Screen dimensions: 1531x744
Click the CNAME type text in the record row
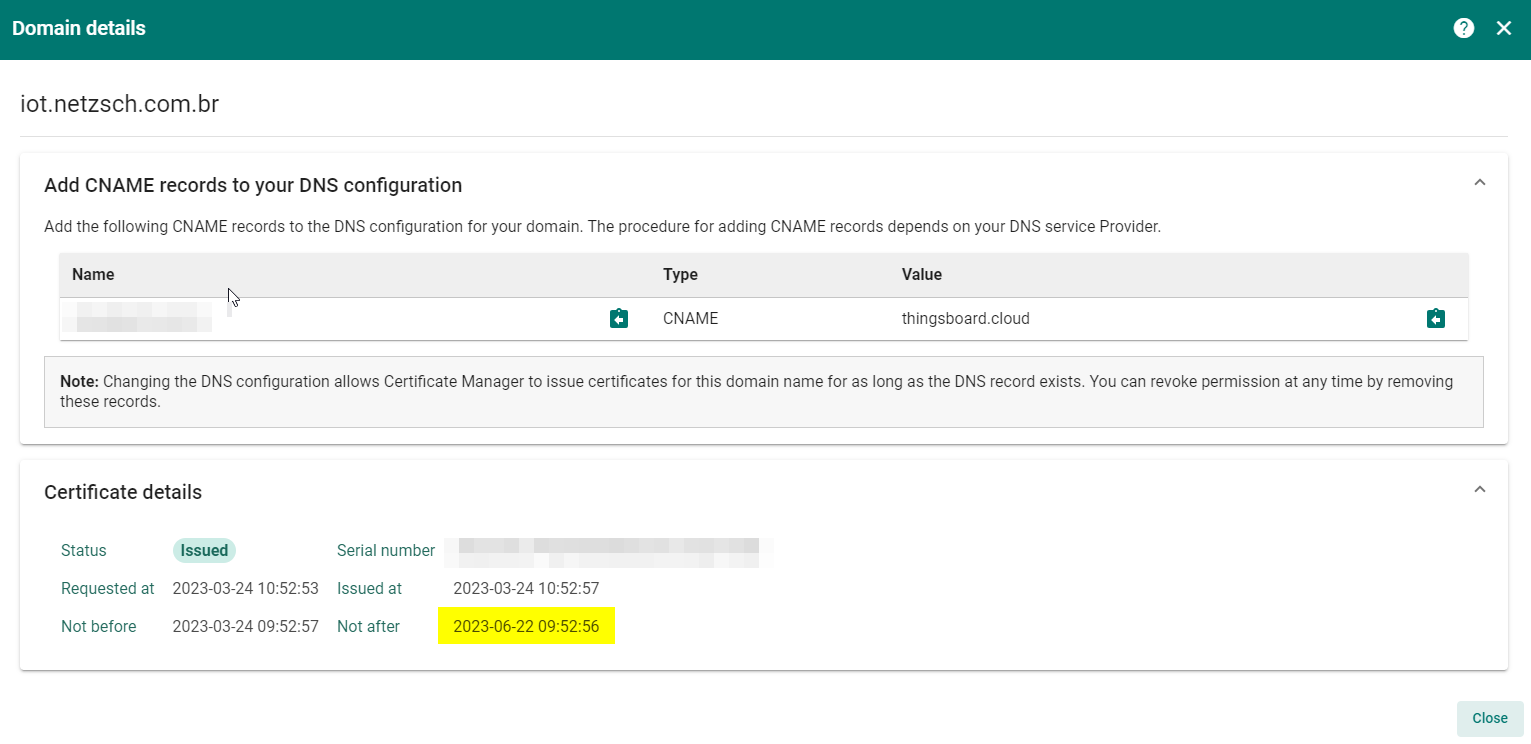pos(690,318)
